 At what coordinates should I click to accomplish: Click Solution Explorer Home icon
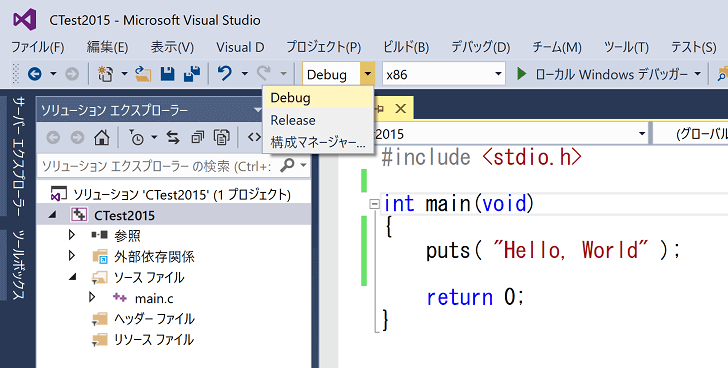tap(102, 137)
